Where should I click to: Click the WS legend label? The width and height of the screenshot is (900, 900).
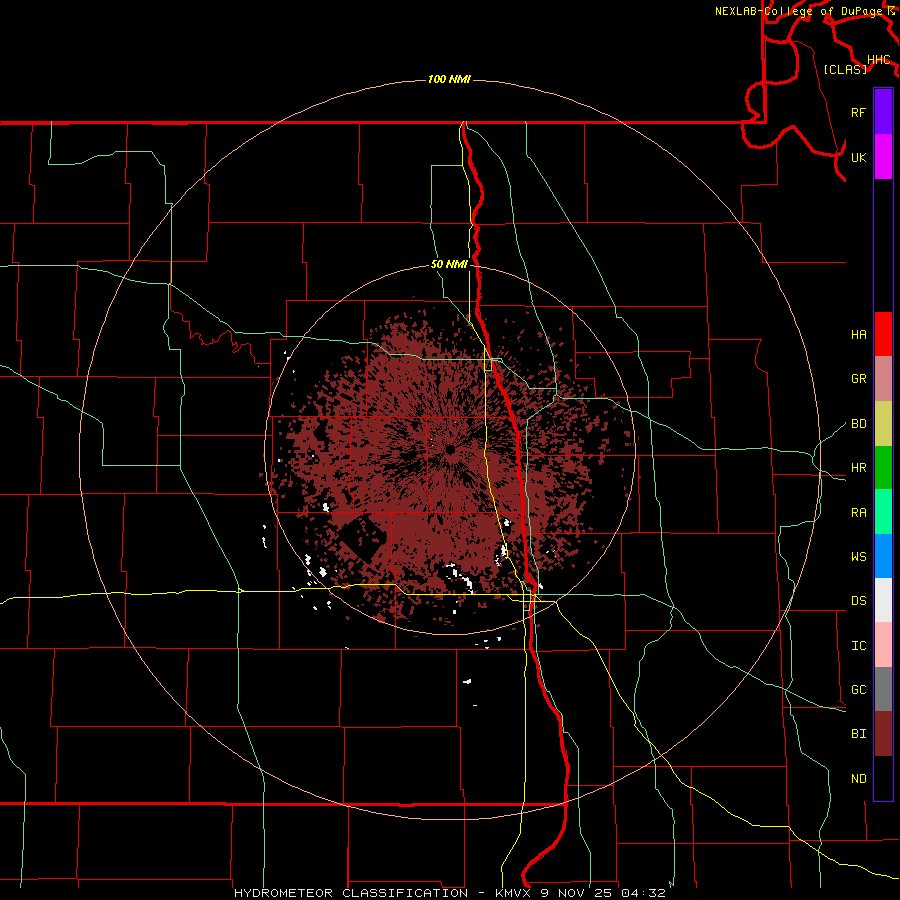pos(858,557)
